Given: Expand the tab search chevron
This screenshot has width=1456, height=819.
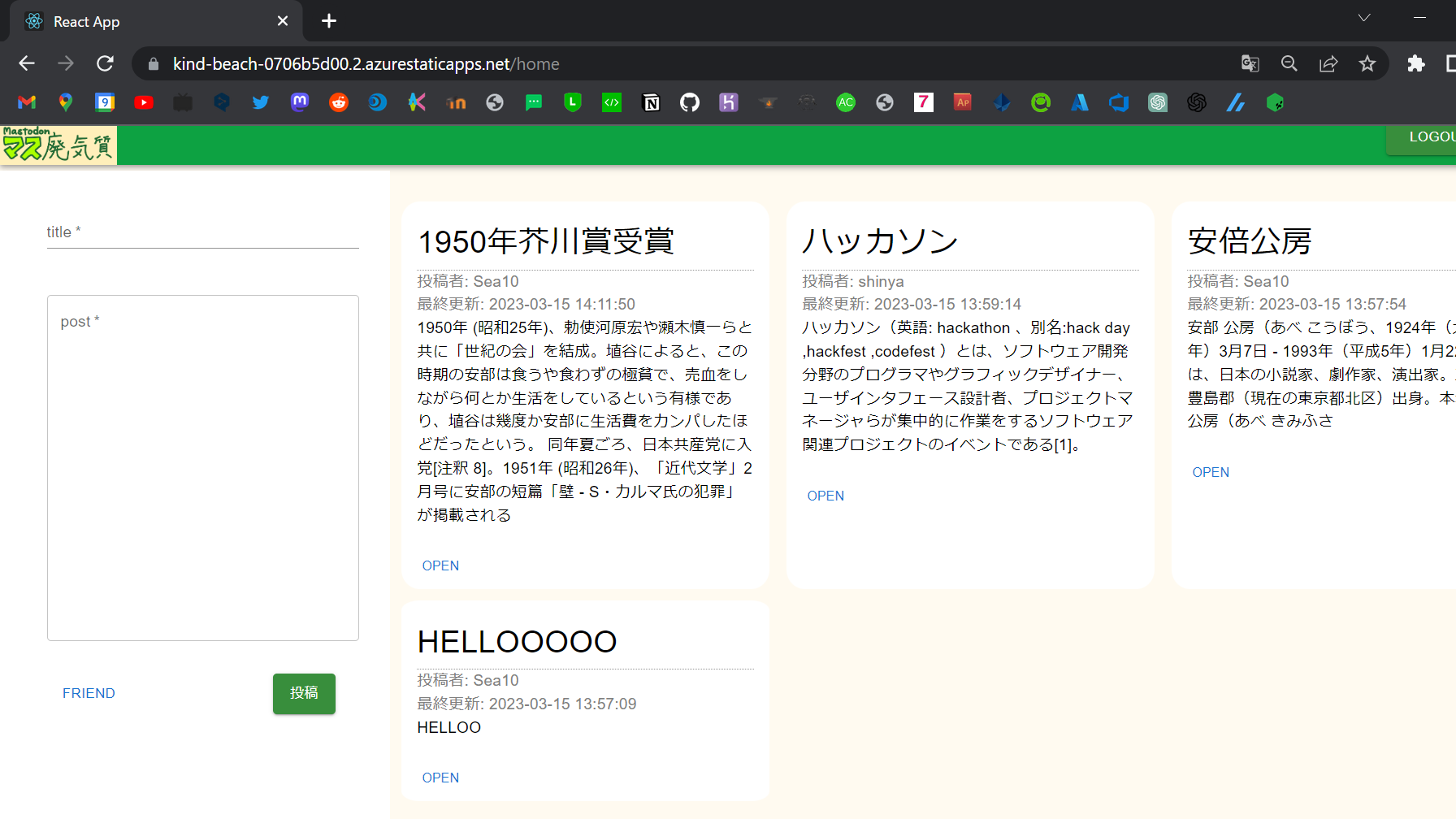Looking at the screenshot, I should tap(1364, 18).
